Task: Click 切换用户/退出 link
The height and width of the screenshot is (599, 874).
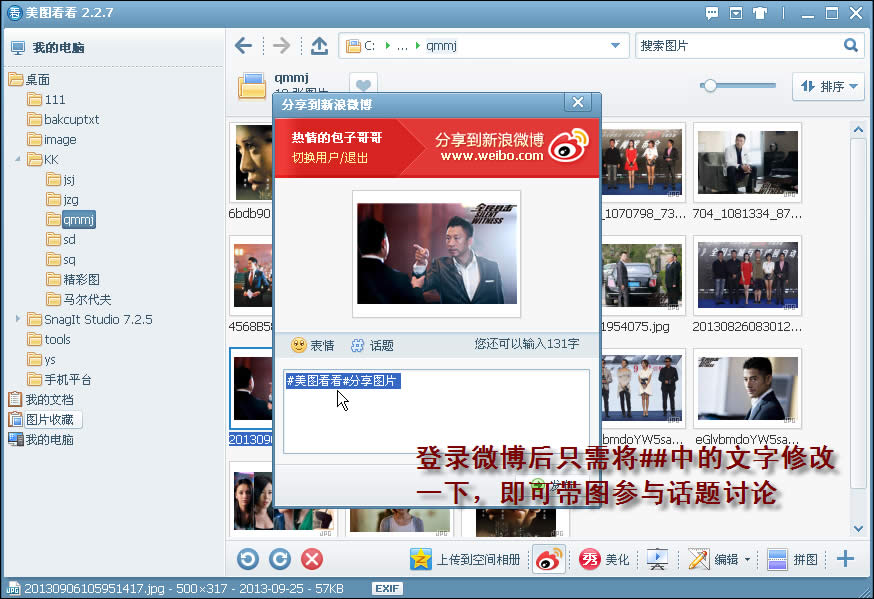Action: click(x=330, y=158)
